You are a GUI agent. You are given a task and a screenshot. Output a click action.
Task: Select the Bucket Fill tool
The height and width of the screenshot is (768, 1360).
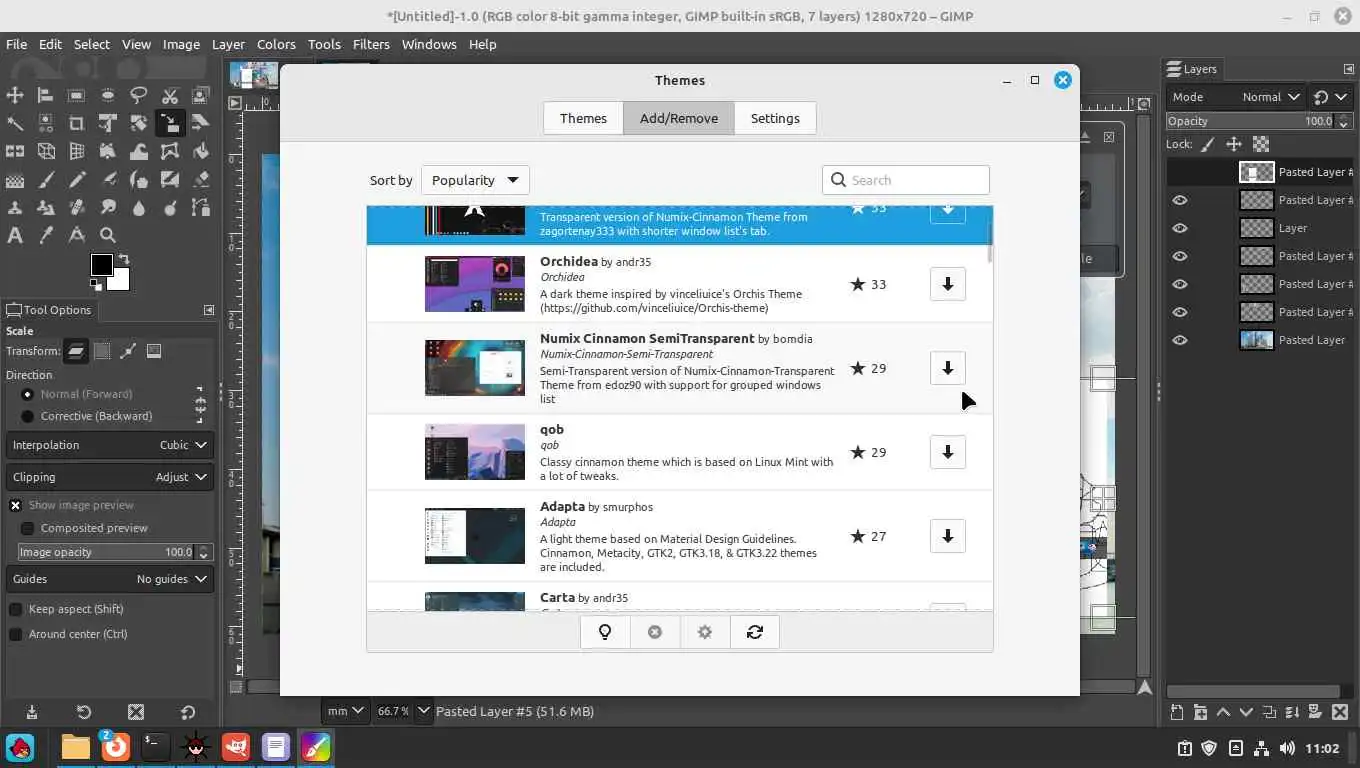coord(201,151)
